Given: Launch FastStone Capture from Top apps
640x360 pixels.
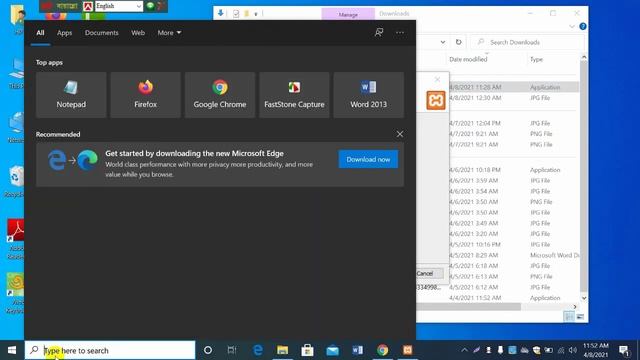Looking at the screenshot, I should click(x=294, y=95).
